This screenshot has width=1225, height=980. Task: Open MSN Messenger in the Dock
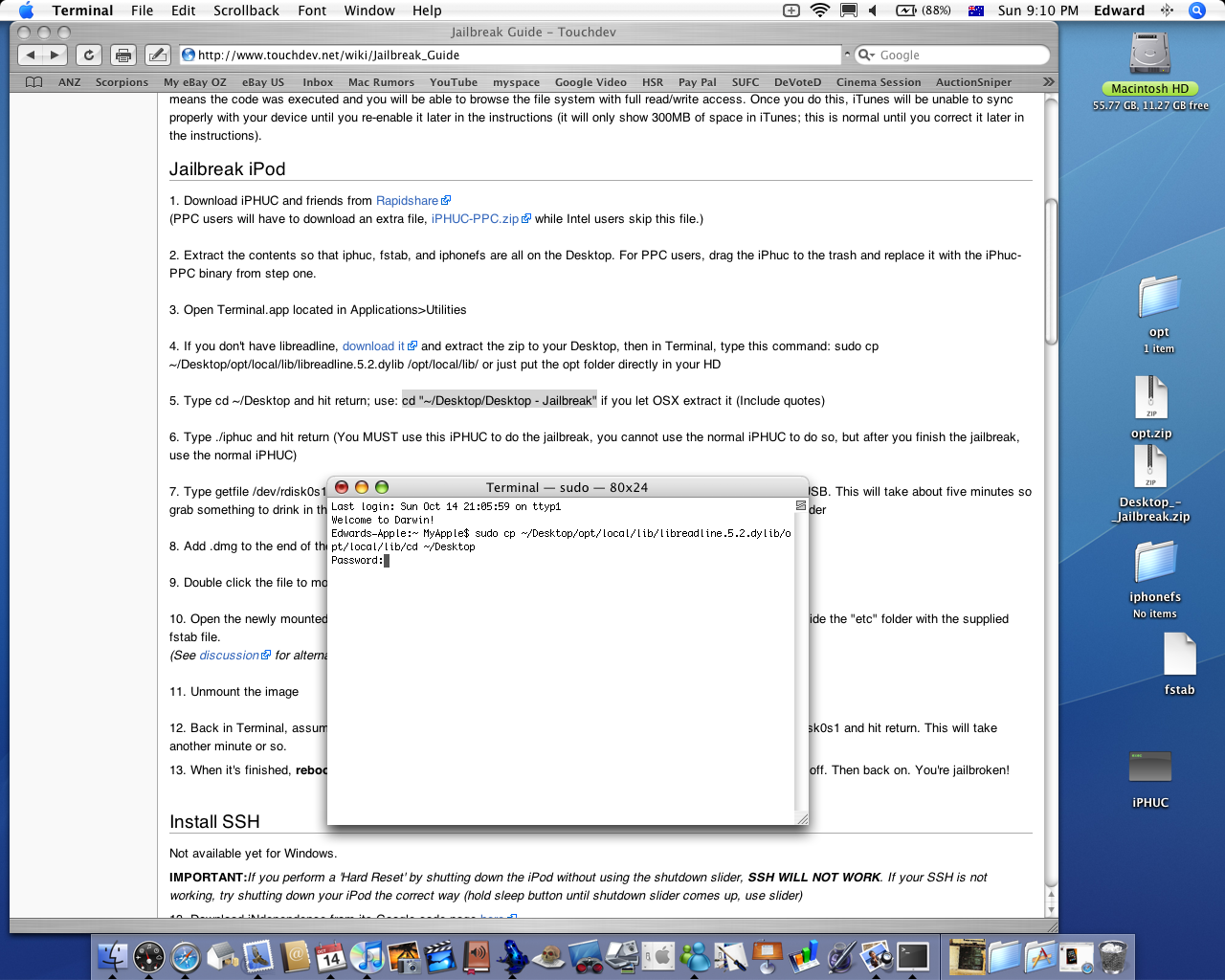pyautogui.click(x=695, y=956)
